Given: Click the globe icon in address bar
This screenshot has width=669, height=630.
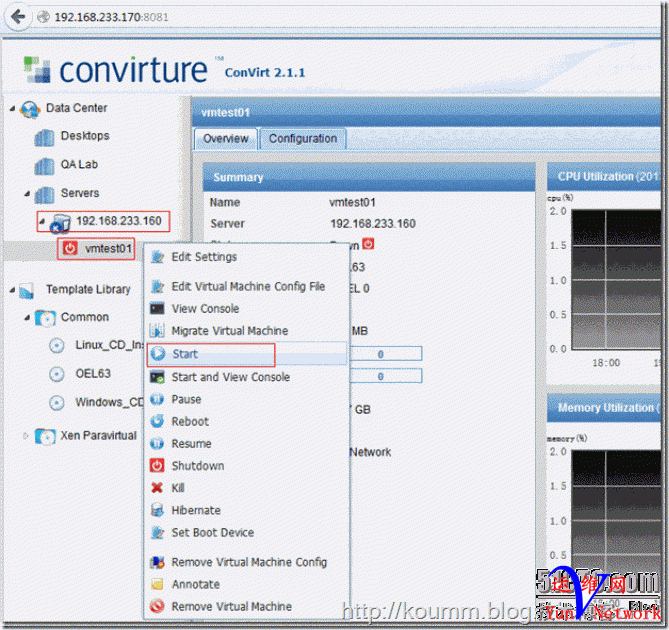Looking at the screenshot, I should [x=43, y=17].
